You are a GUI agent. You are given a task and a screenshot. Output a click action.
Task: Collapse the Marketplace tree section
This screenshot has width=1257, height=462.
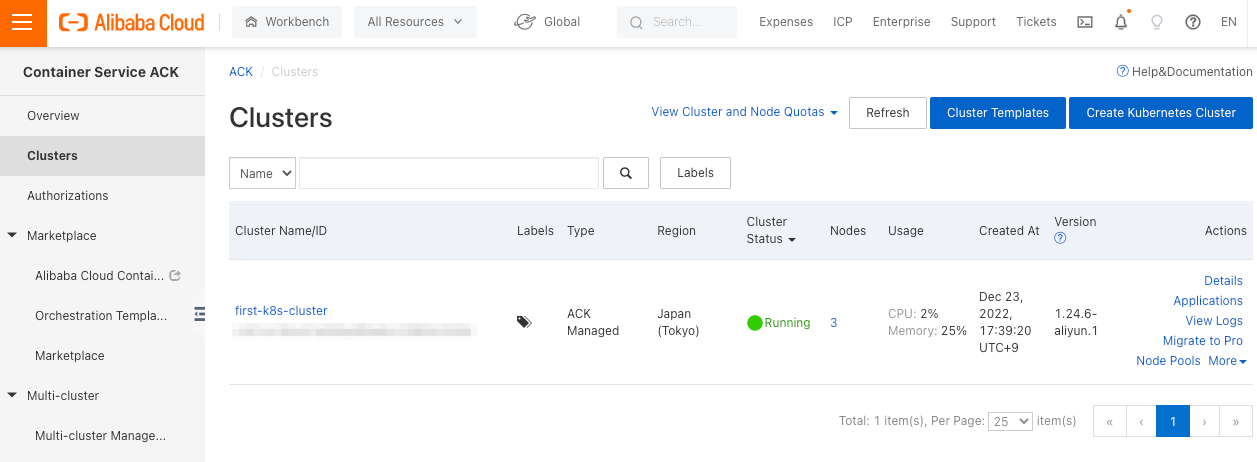(x=12, y=236)
